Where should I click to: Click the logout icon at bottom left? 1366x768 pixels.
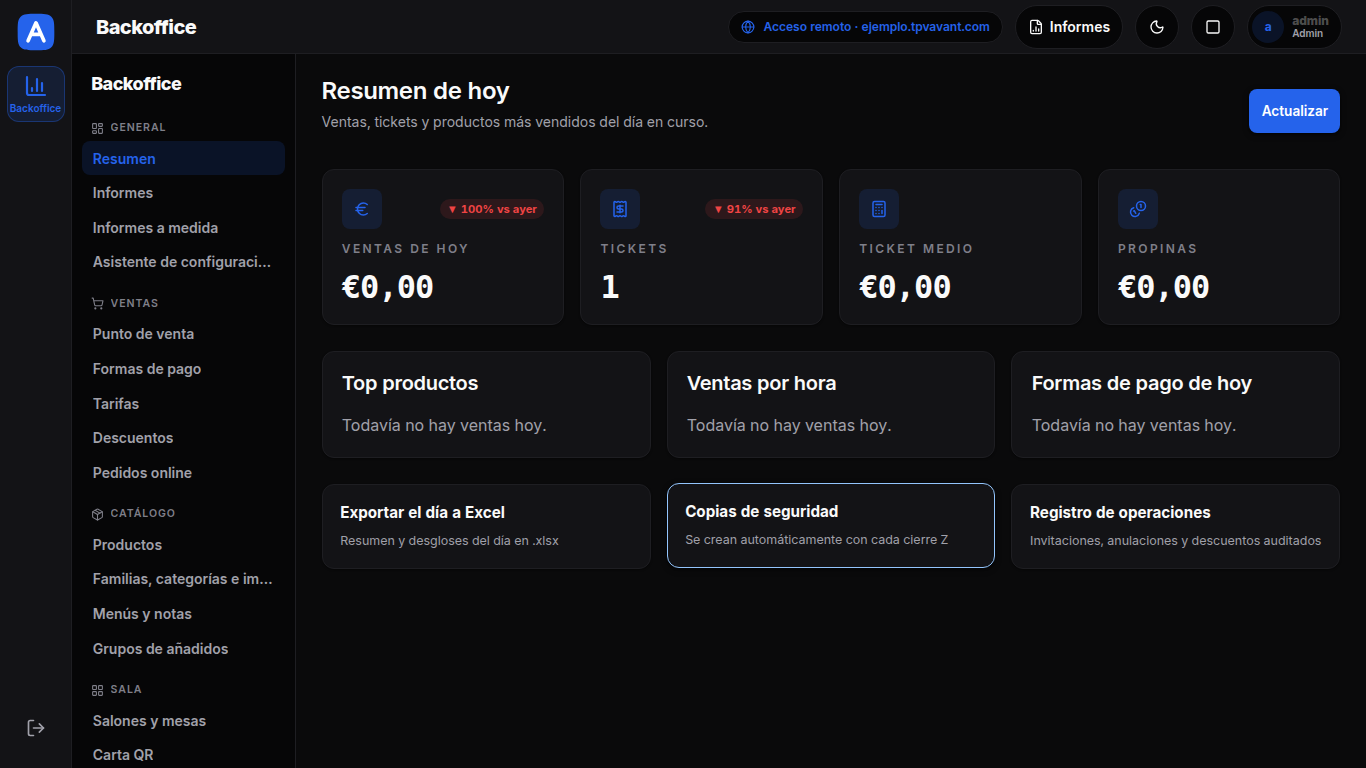click(36, 728)
